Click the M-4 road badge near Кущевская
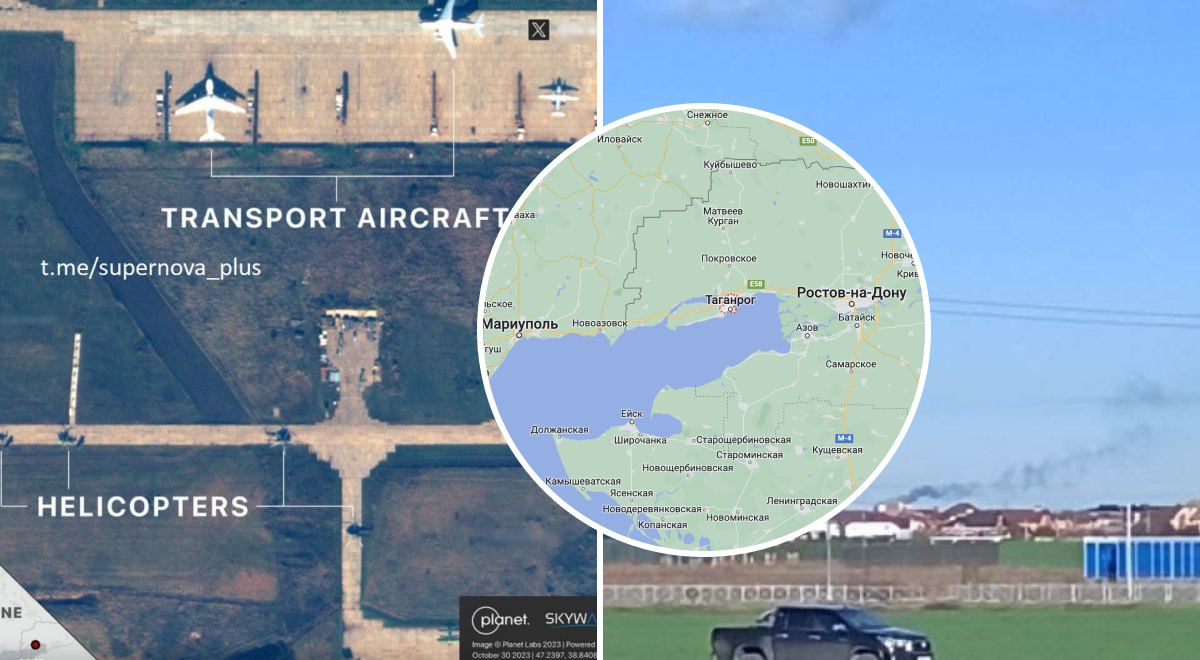Image resolution: width=1200 pixels, height=660 pixels. 843,439
